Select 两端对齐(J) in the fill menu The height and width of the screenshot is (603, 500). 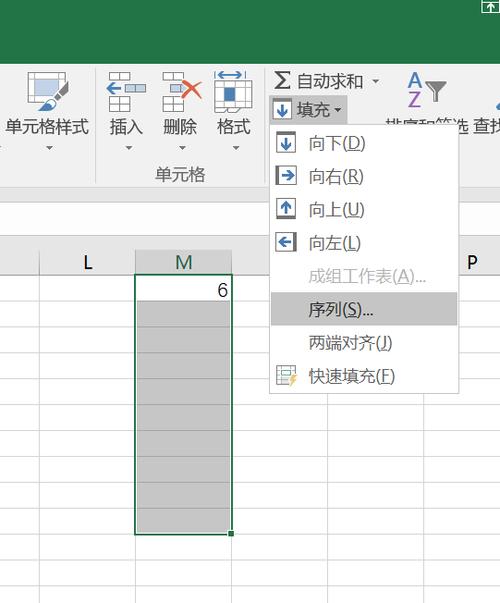(x=364, y=342)
